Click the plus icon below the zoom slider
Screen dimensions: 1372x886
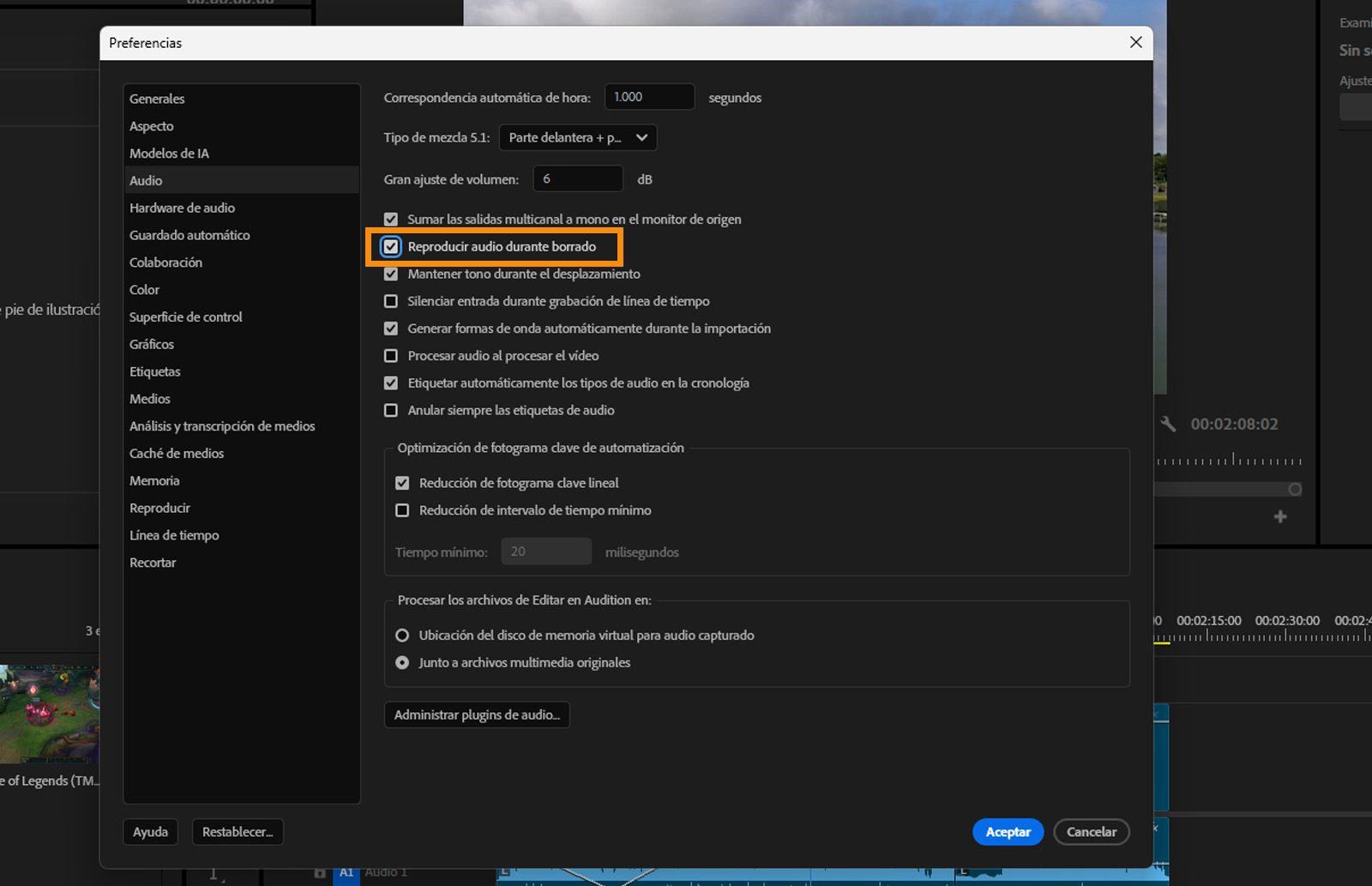[x=1279, y=516]
